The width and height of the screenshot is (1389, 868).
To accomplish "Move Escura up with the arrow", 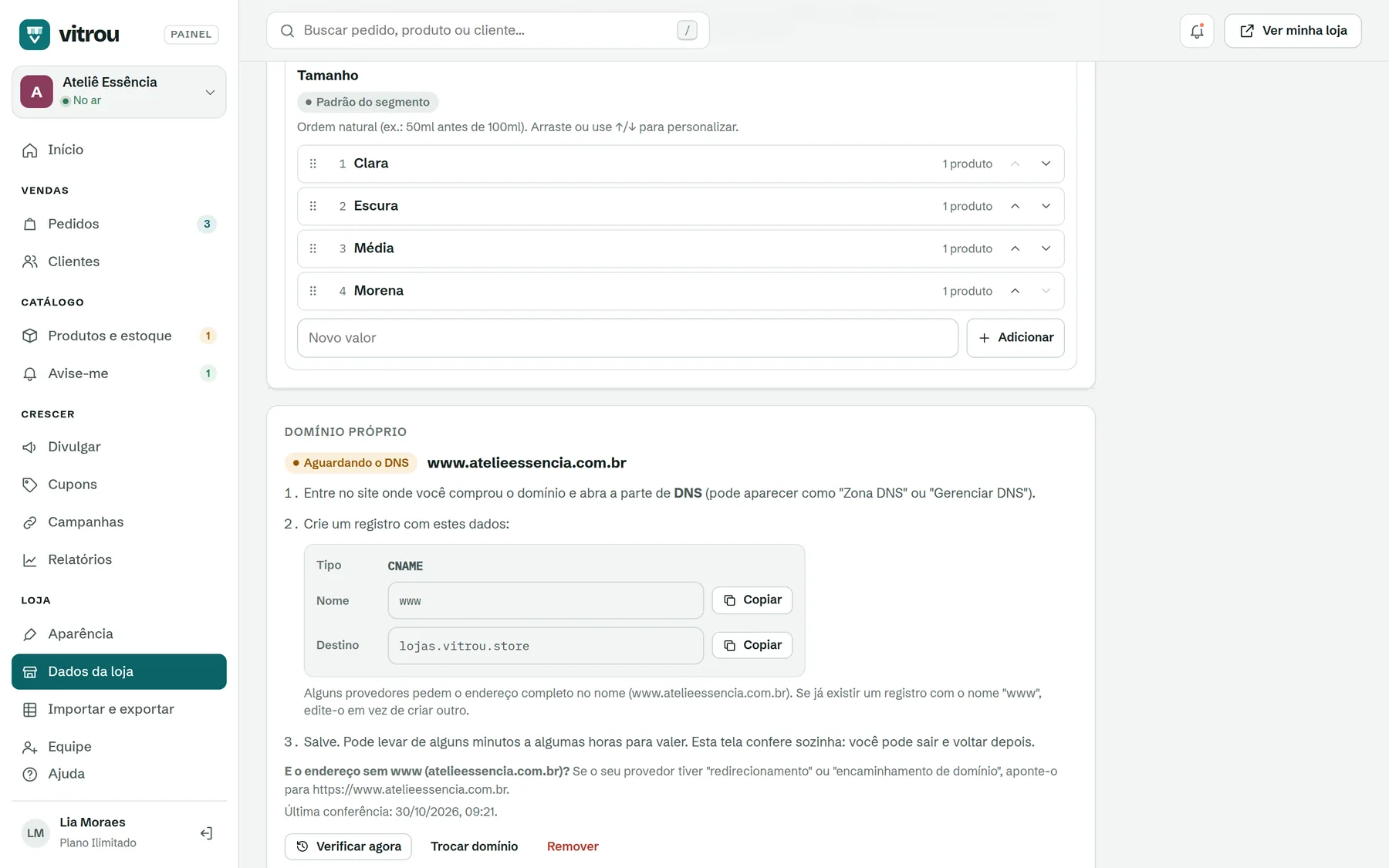I will pos(1016,206).
